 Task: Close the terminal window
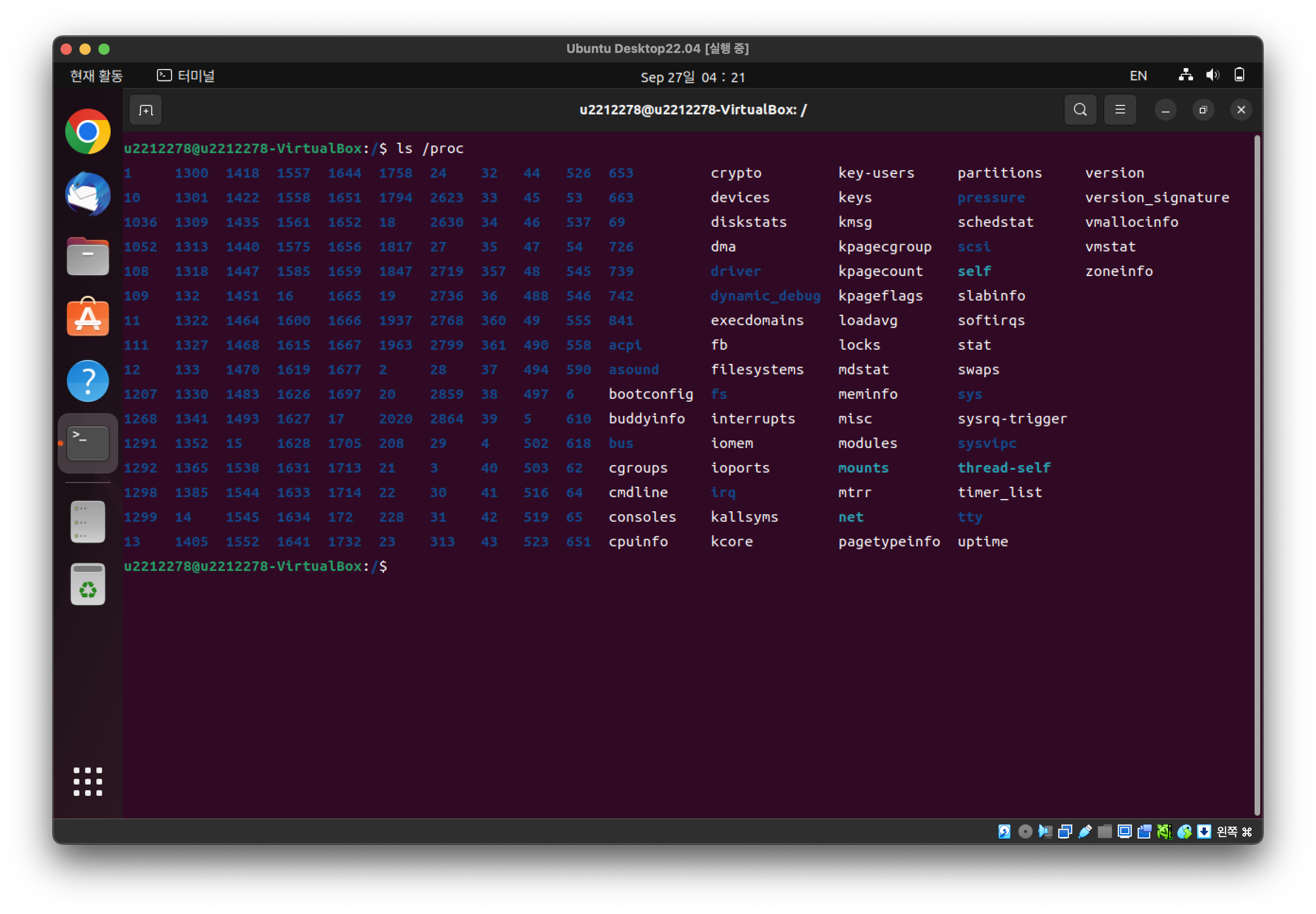(1240, 110)
